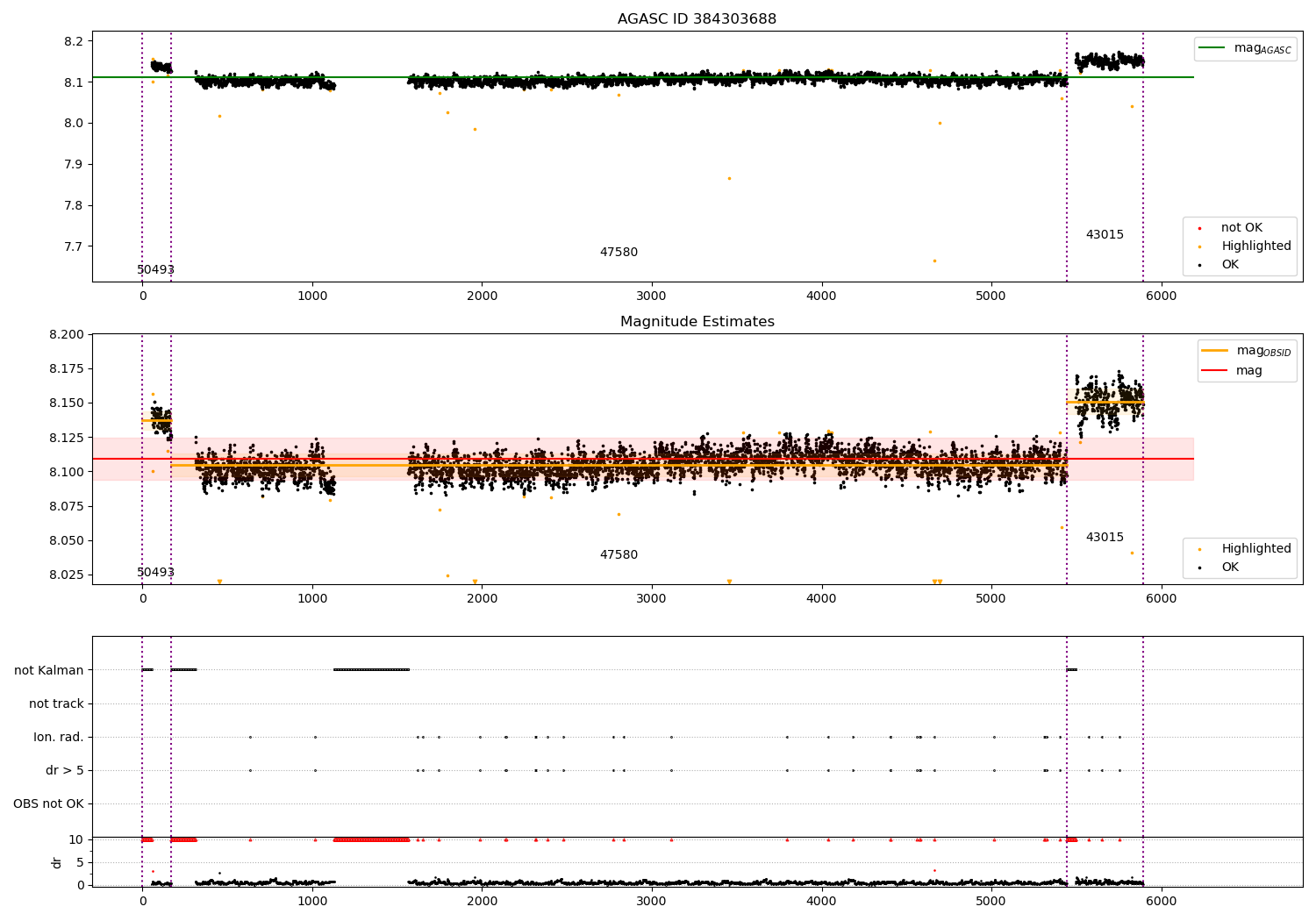Click the '8.2' y-axis tick in top plot
1316x921 pixels.
point(75,41)
